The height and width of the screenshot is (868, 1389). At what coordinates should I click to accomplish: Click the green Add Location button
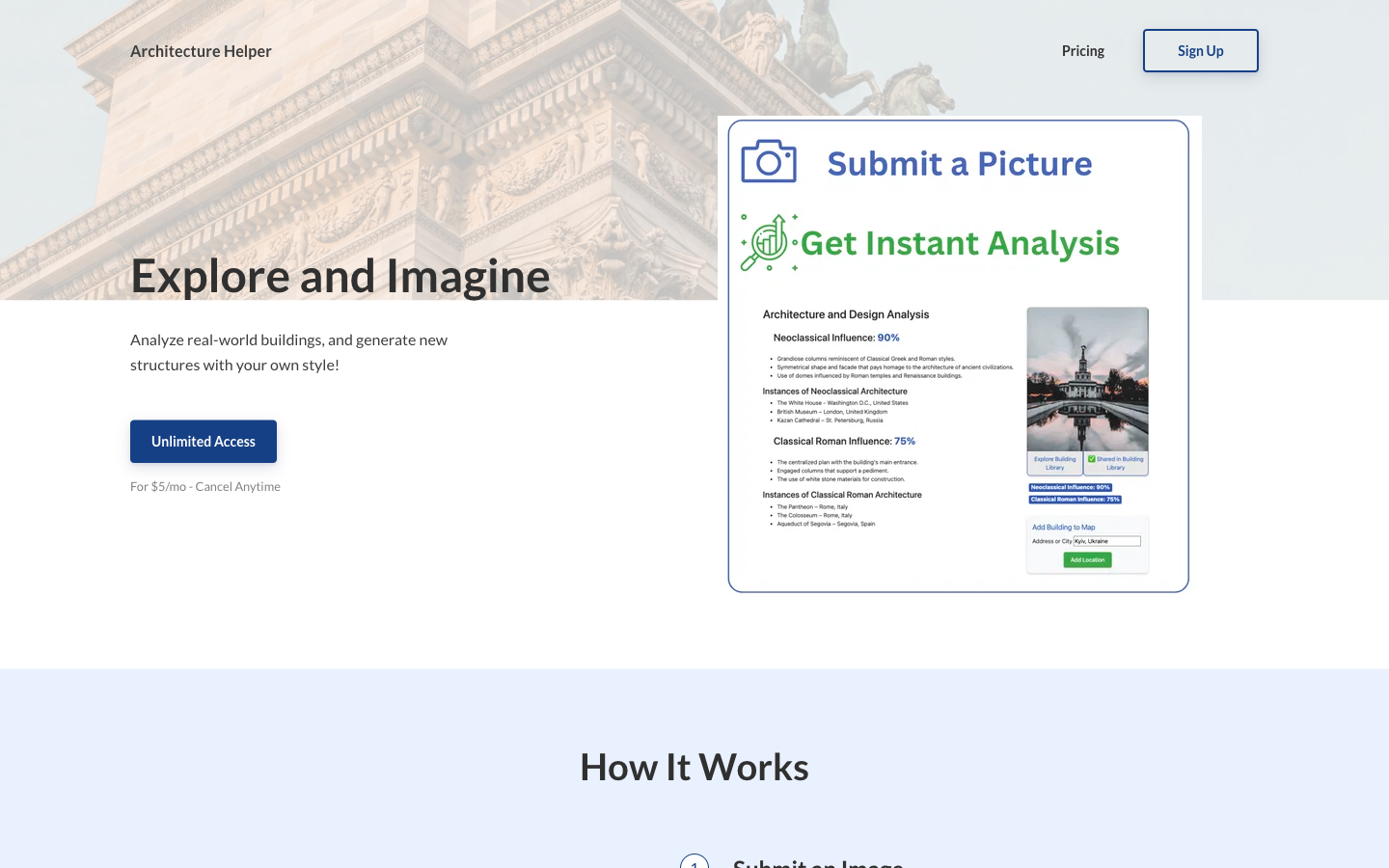pyautogui.click(x=1087, y=559)
